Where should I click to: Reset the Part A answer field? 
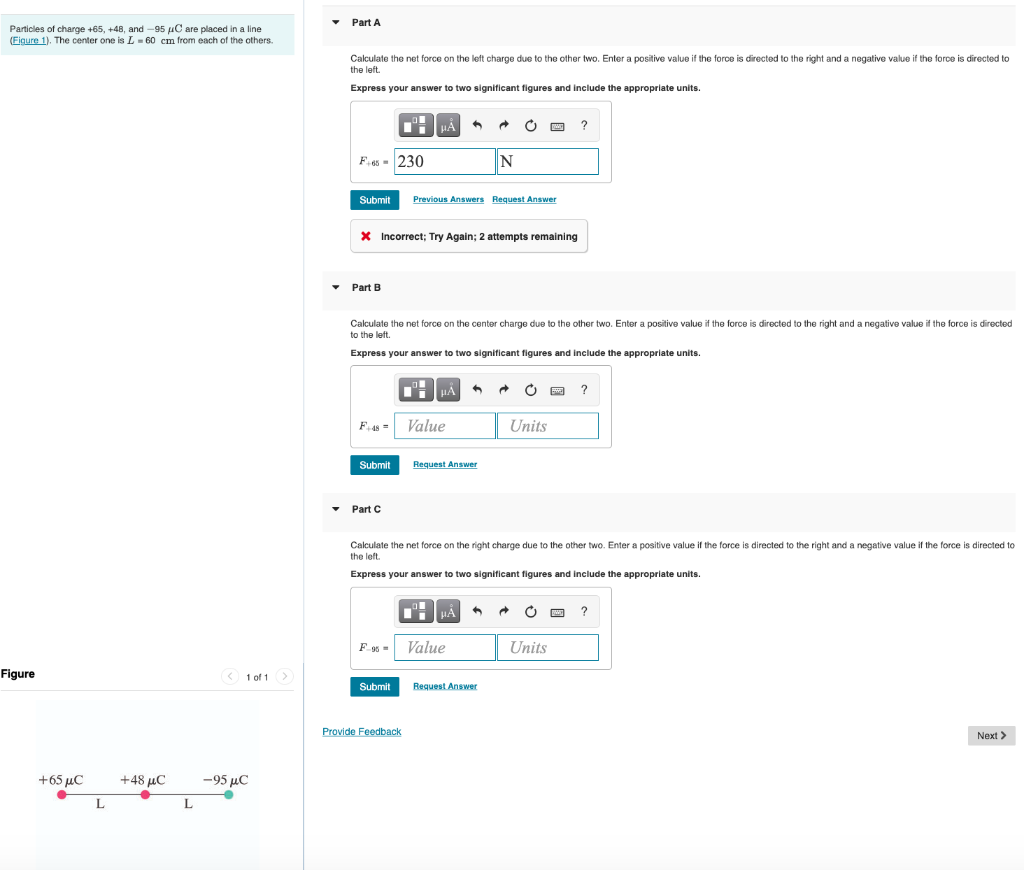coord(530,124)
